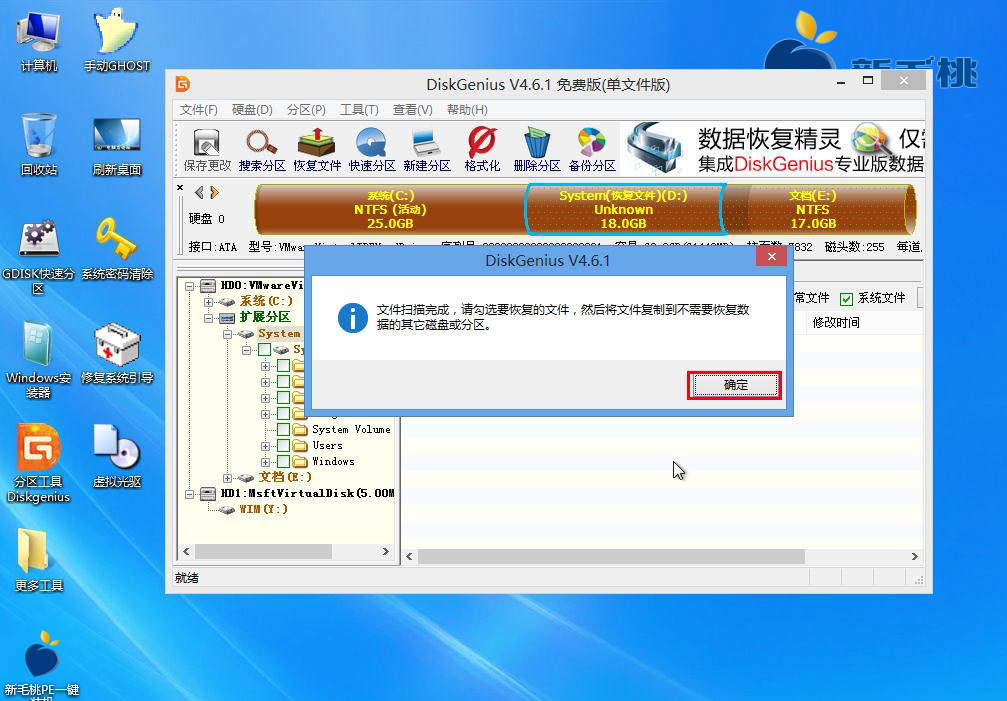Open the 硬盘(D) menu
1007x701 pixels.
tap(252, 110)
